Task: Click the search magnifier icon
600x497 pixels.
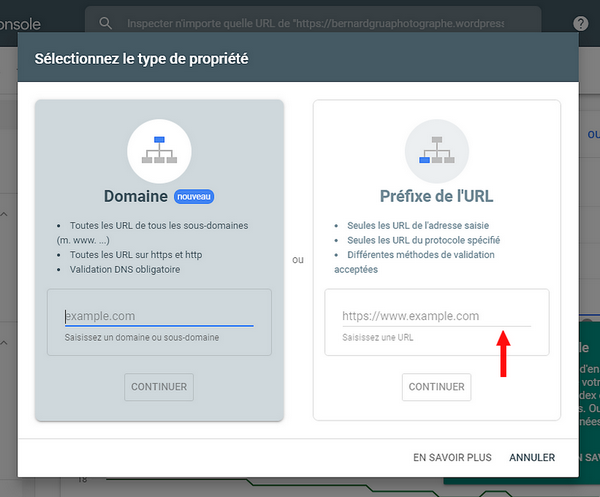Action: pos(105,22)
